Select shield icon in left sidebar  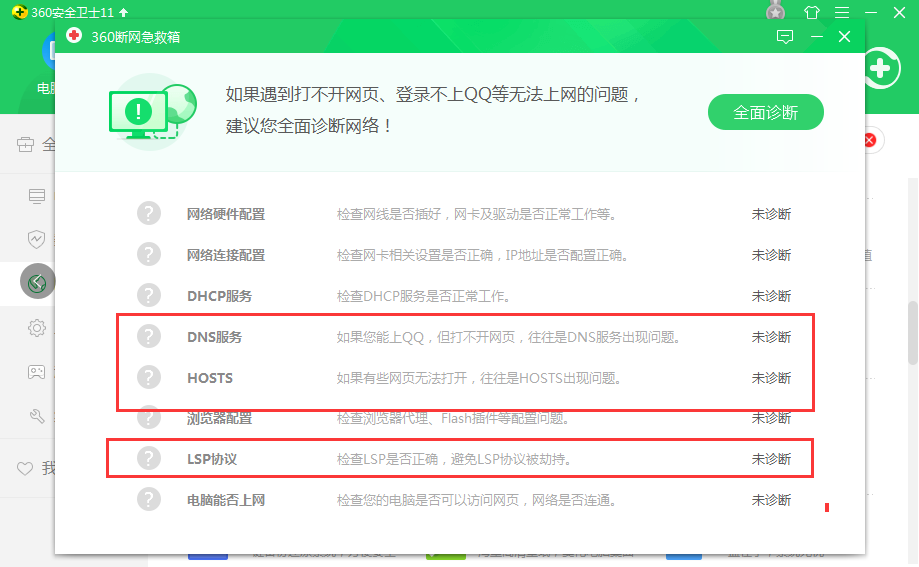(x=36, y=239)
